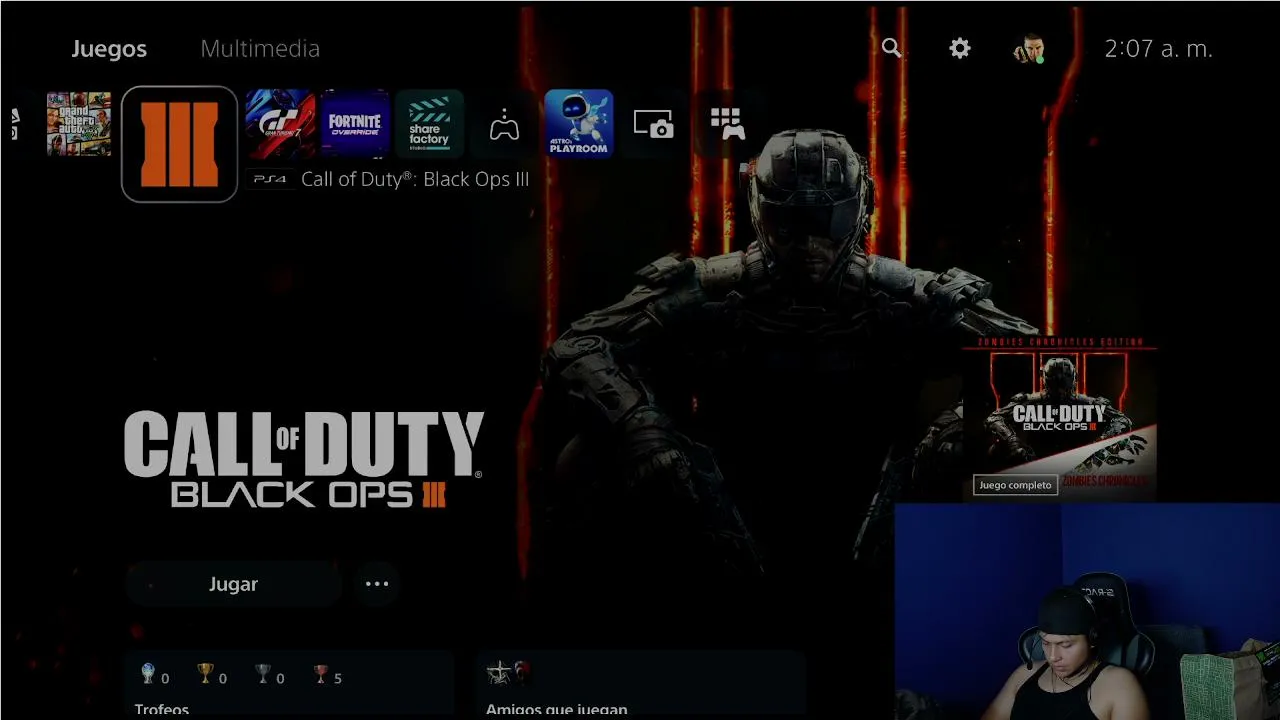The width and height of the screenshot is (1280, 720).
Task: Open the game library grid icon
Action: click(x=728, y=124)
